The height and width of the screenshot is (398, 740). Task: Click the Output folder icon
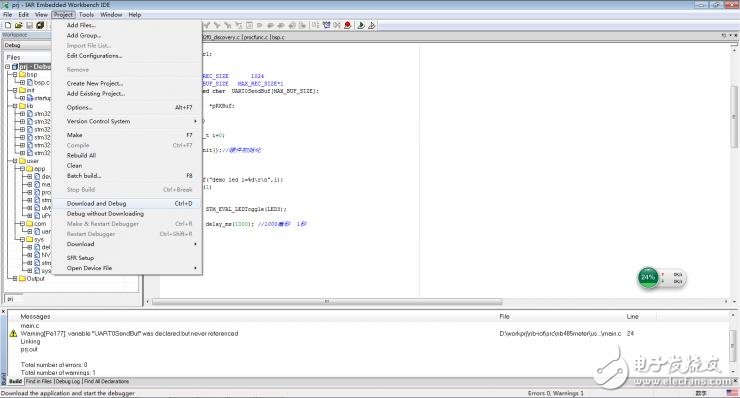22,279
